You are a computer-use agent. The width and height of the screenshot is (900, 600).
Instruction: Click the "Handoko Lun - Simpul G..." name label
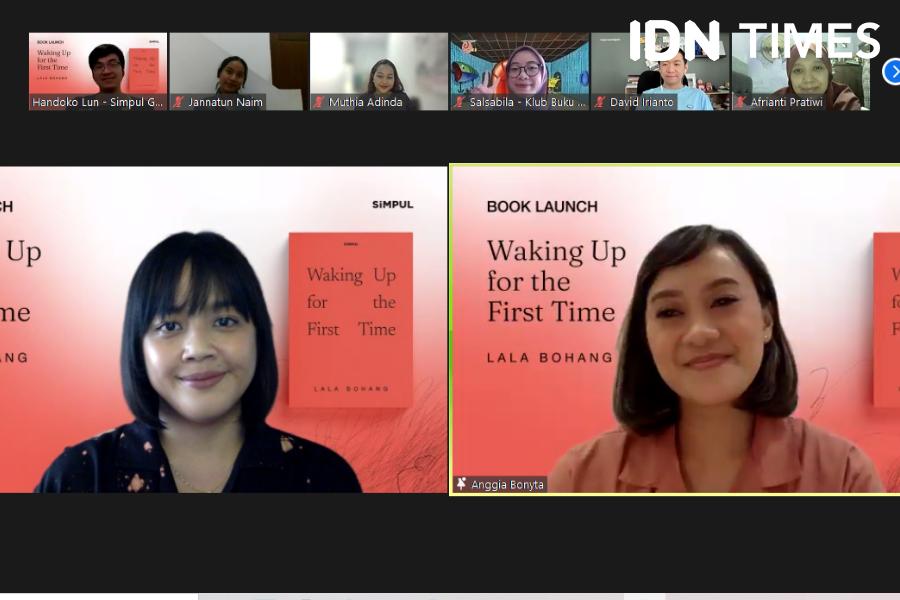(98, 102)
